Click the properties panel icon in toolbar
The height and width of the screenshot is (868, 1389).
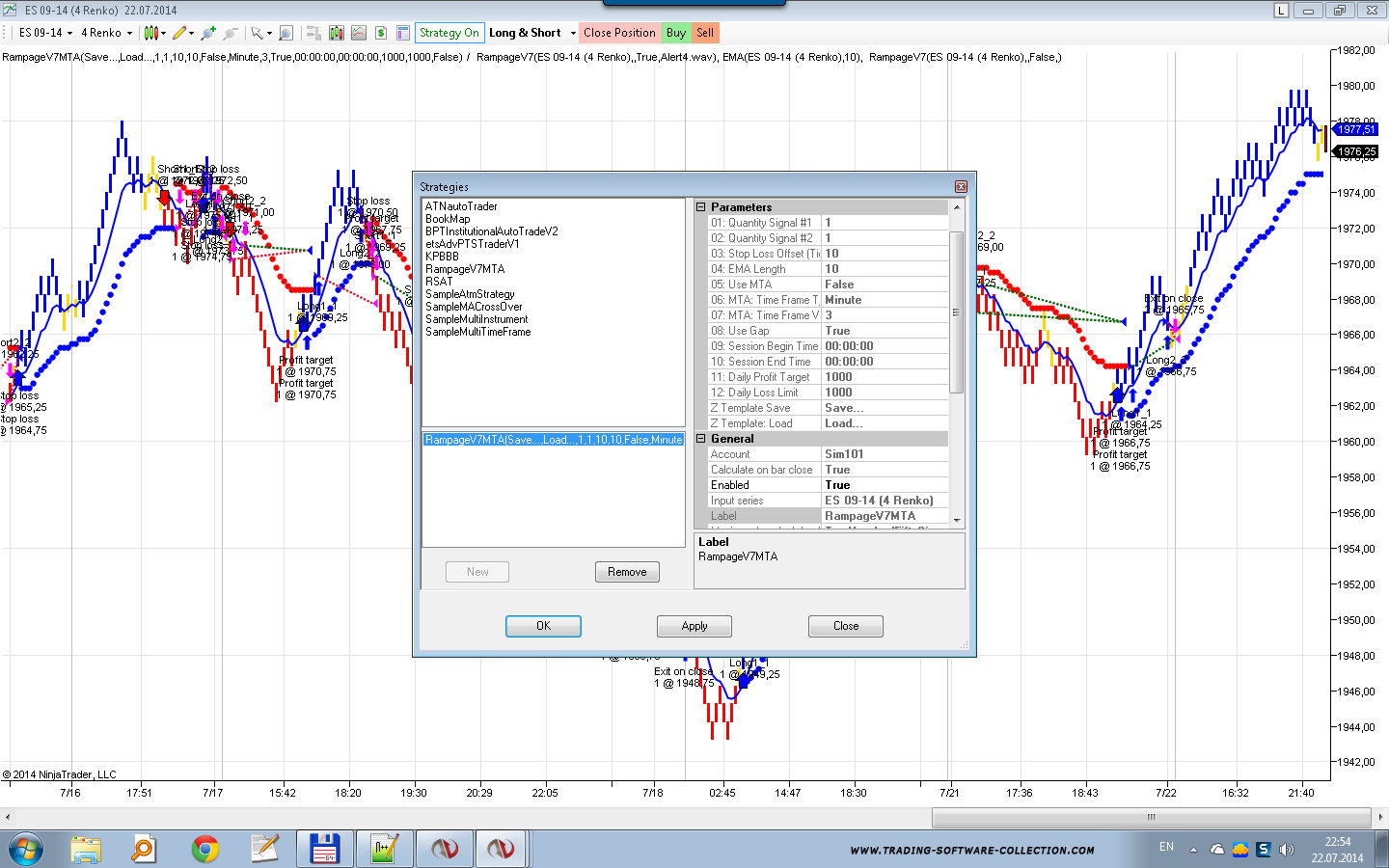pyautogui.click(x=403, y=33)
